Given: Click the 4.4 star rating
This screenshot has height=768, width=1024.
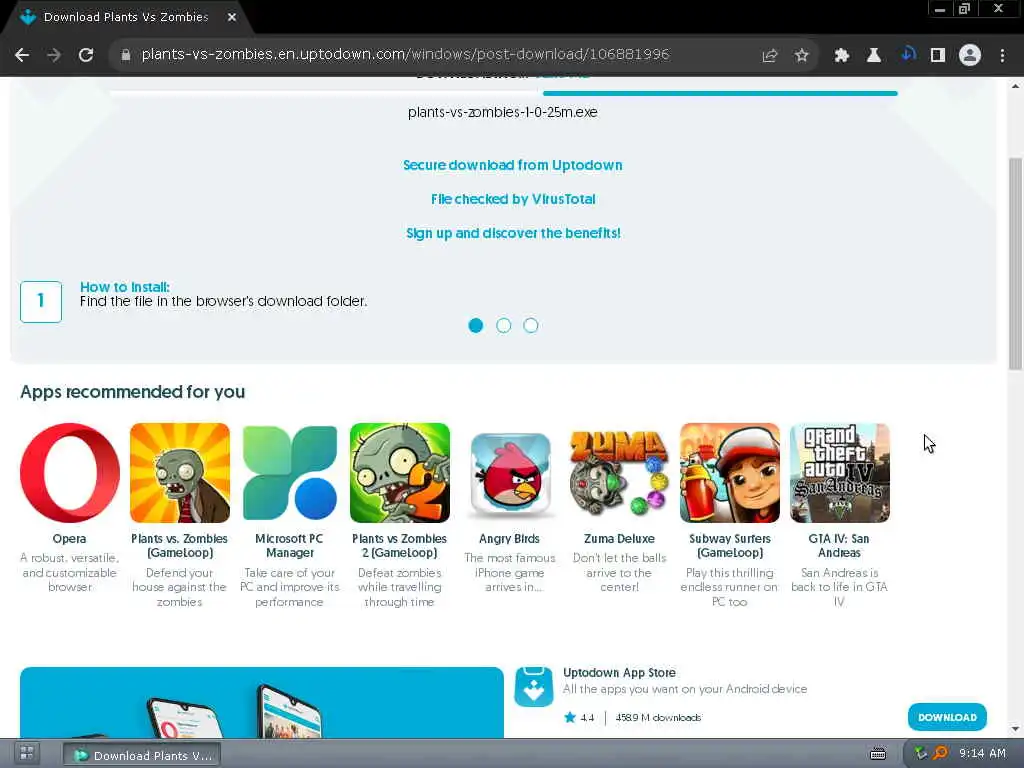Looking at the screenshot, I should tap(579, 718).
